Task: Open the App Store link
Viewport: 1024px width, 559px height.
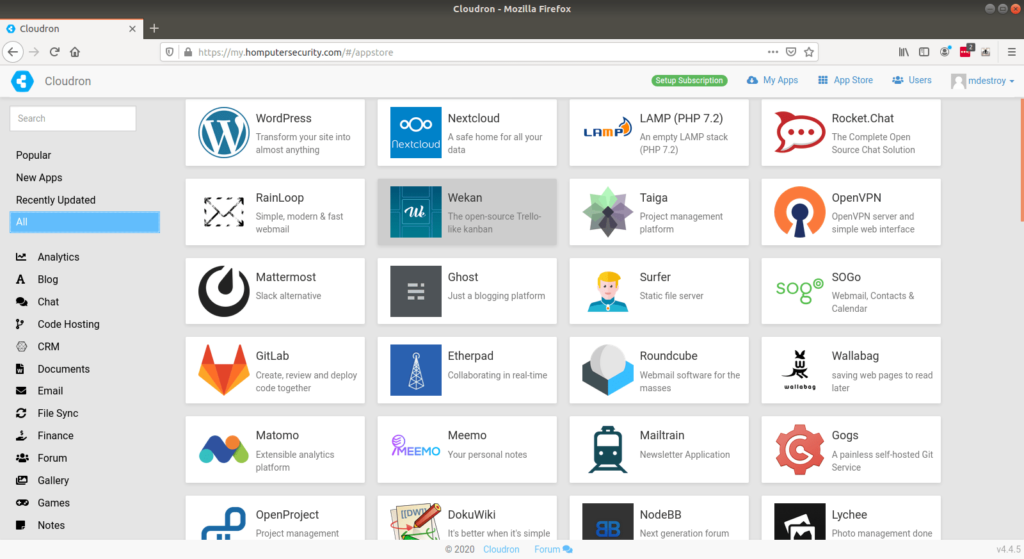Action: (x=846, y=80)
